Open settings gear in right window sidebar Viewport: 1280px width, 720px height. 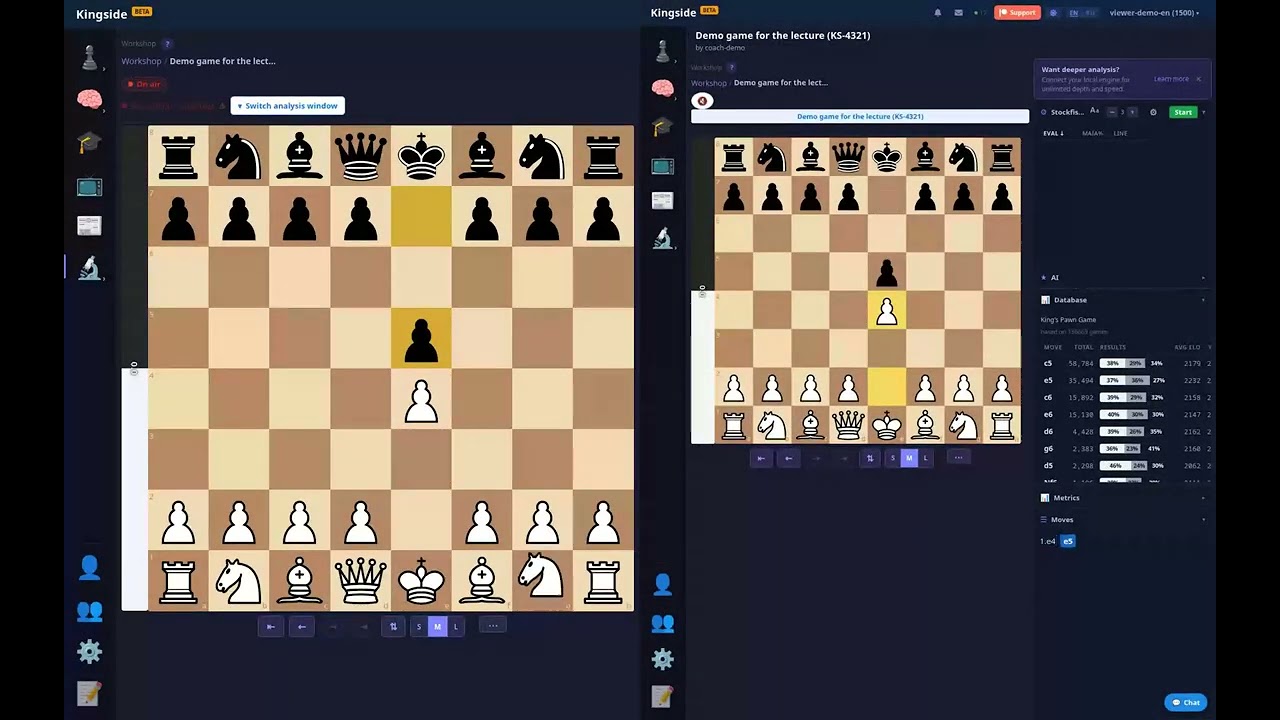(662, 659)
